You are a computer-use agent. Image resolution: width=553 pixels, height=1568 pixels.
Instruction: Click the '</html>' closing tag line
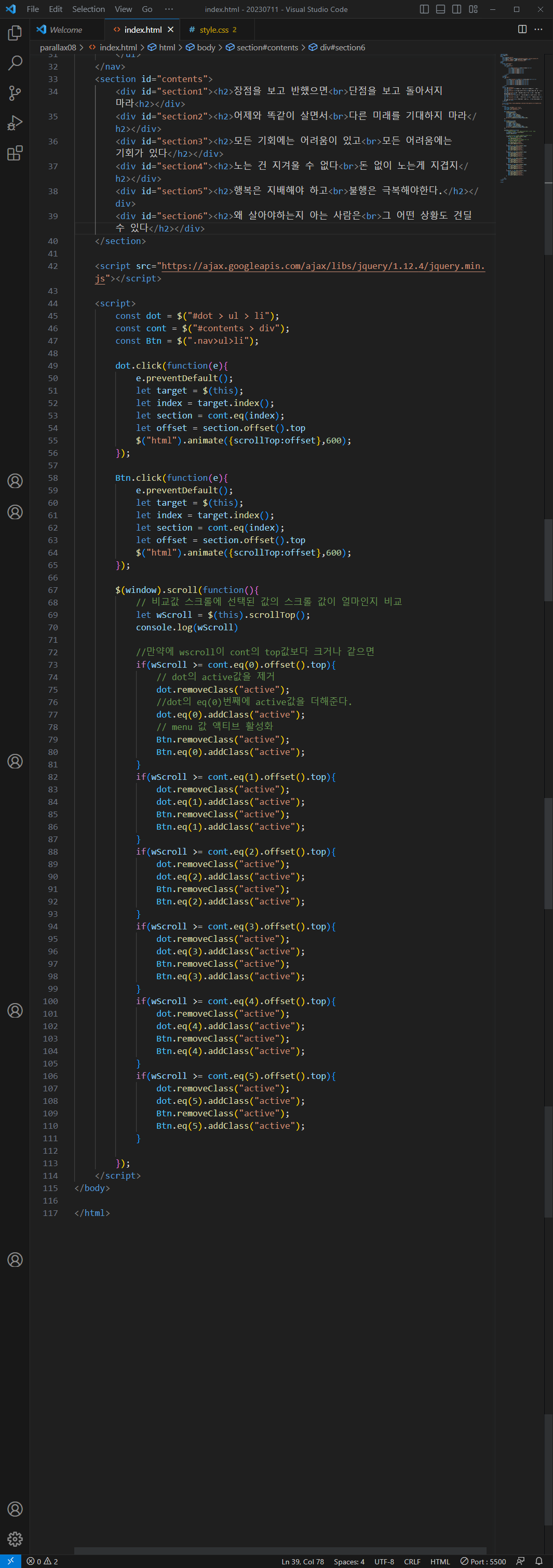tap(92, 1213)
